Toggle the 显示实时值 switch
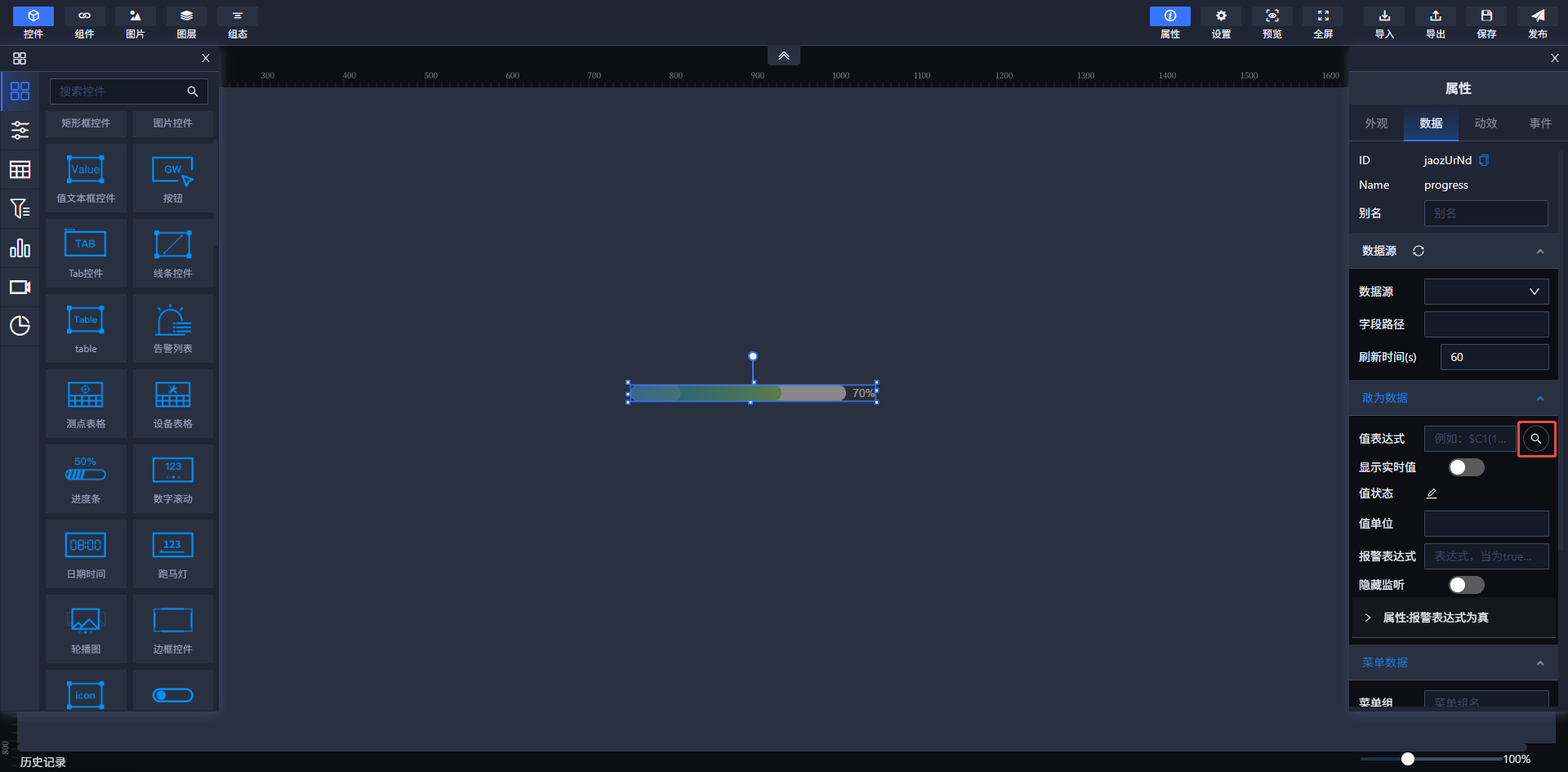 [x=1466, y=467]
